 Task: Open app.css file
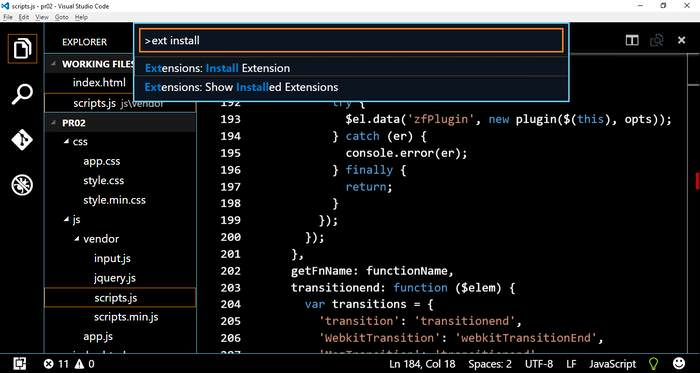[x=101, y=161]
